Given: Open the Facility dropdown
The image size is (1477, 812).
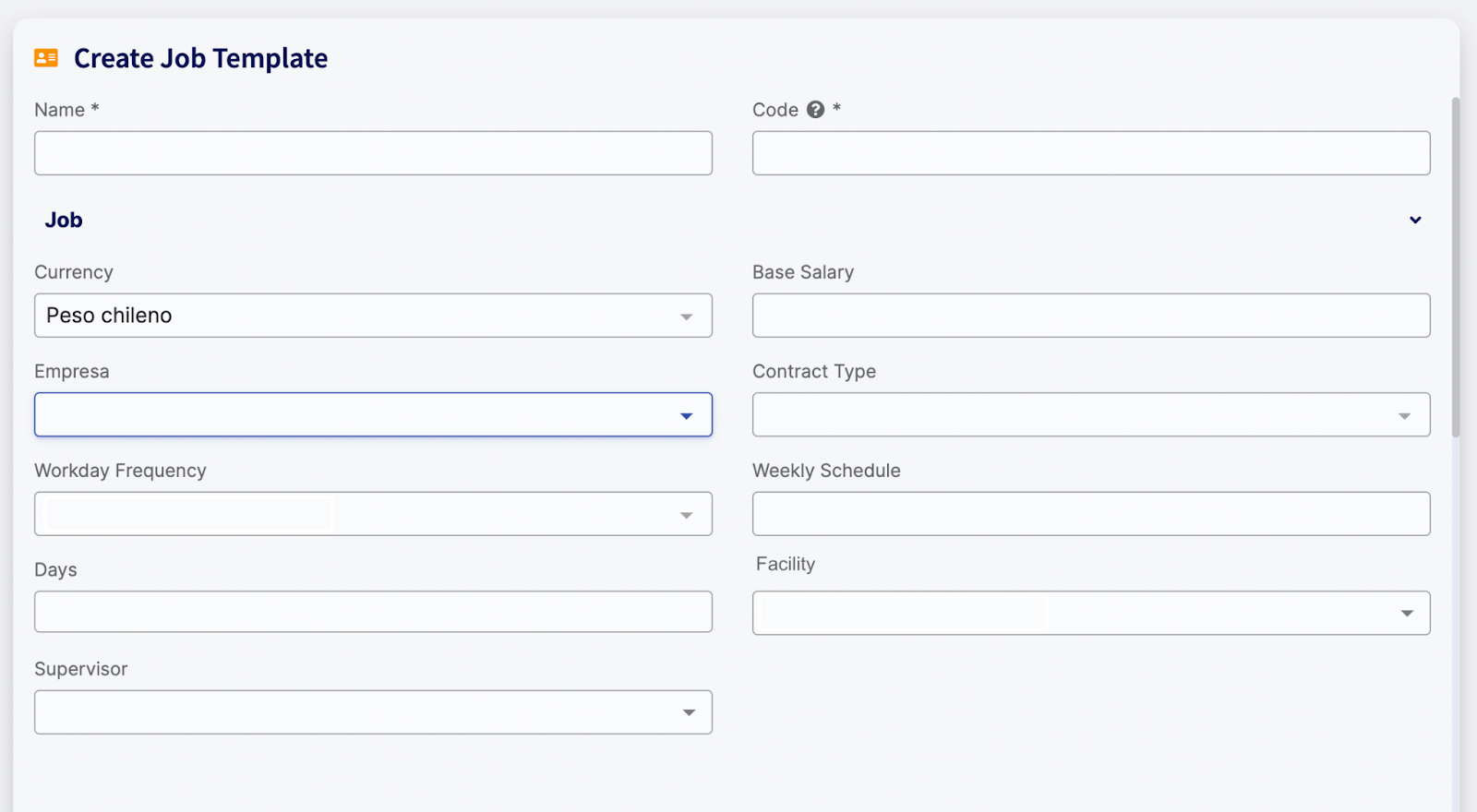Looking at the screenshot, I should (x=1090, y=614).
